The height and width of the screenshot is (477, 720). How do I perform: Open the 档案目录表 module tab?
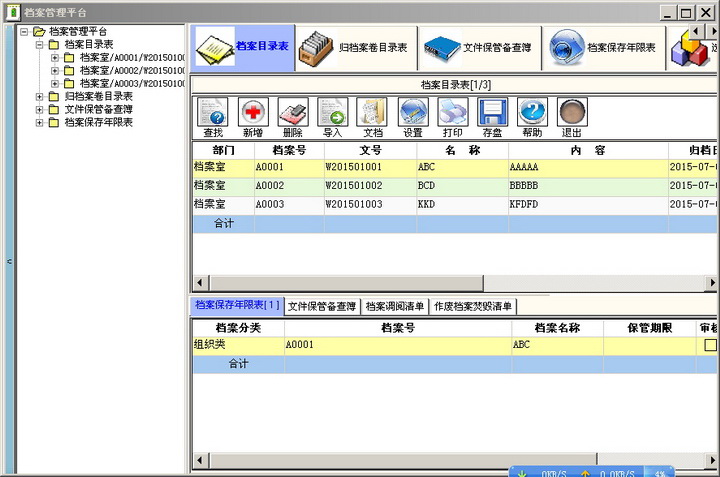point(242,48)
